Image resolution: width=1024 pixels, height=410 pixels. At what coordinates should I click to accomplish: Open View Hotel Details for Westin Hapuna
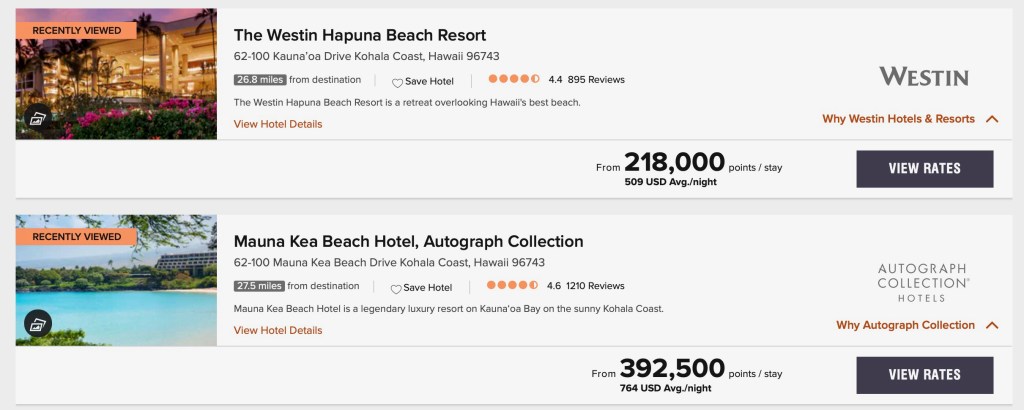pyautogui.click(x=278, y=124)
